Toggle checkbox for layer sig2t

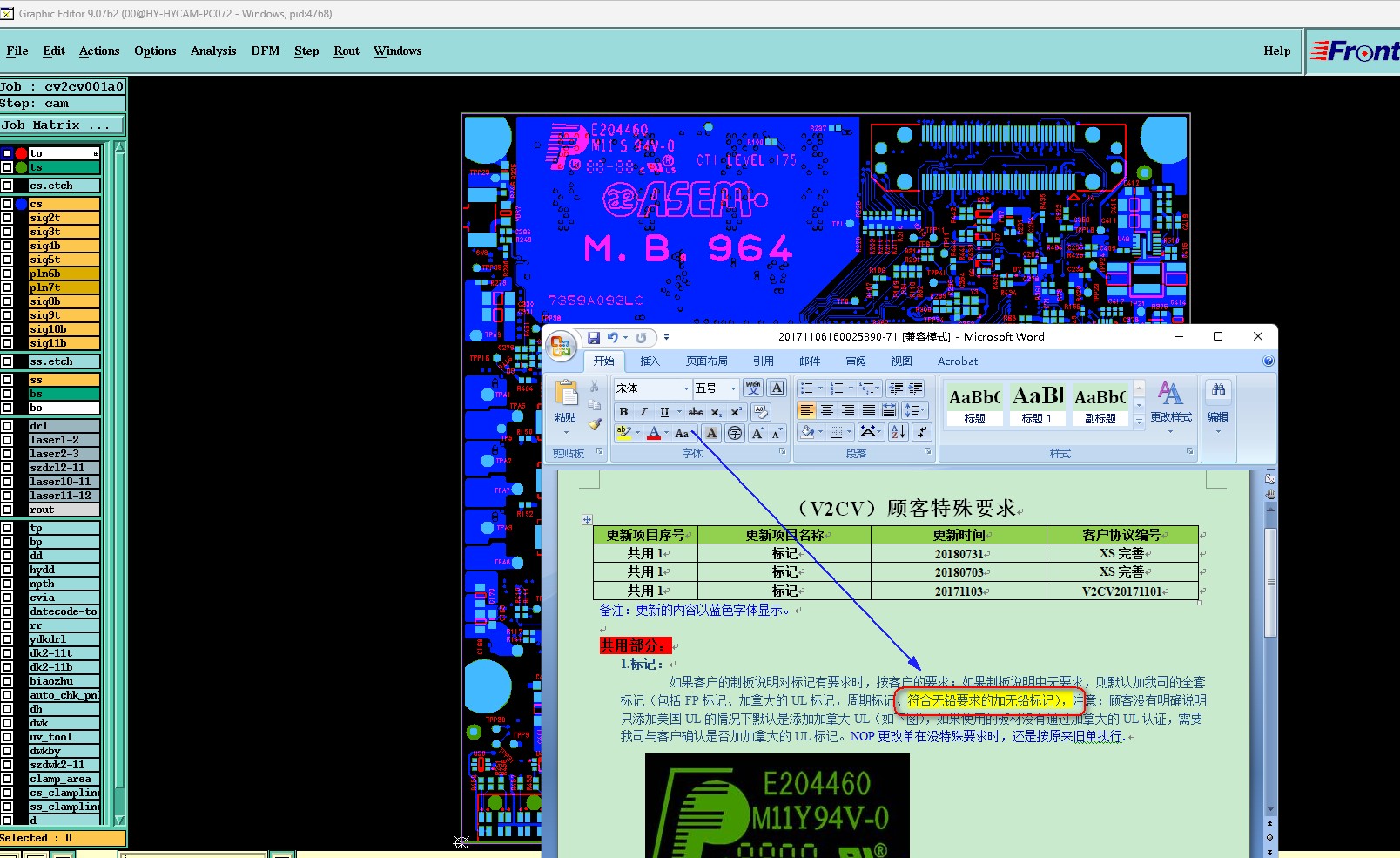(x=7, y=218)
